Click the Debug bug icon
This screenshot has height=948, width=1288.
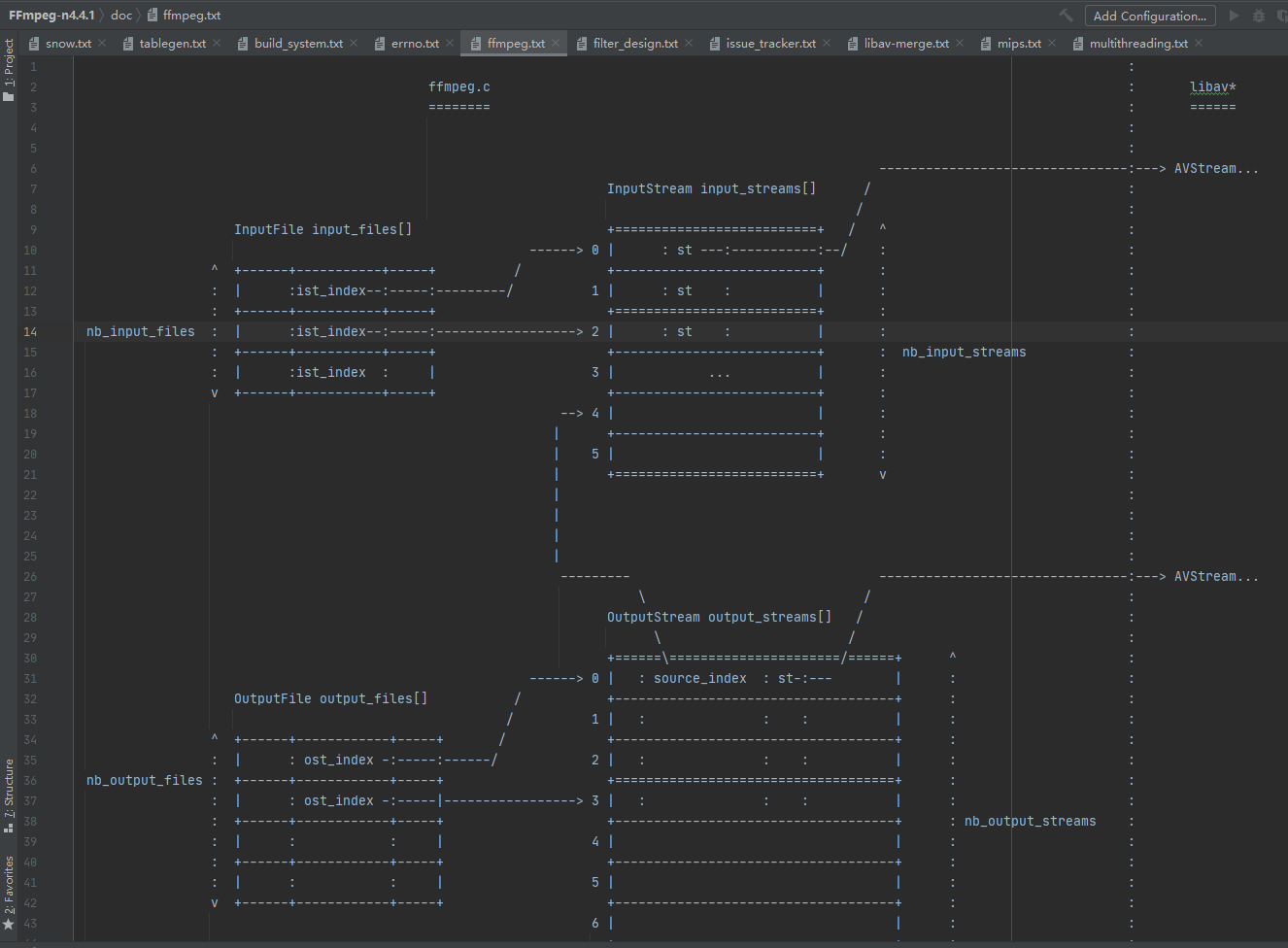(1259, 16)
